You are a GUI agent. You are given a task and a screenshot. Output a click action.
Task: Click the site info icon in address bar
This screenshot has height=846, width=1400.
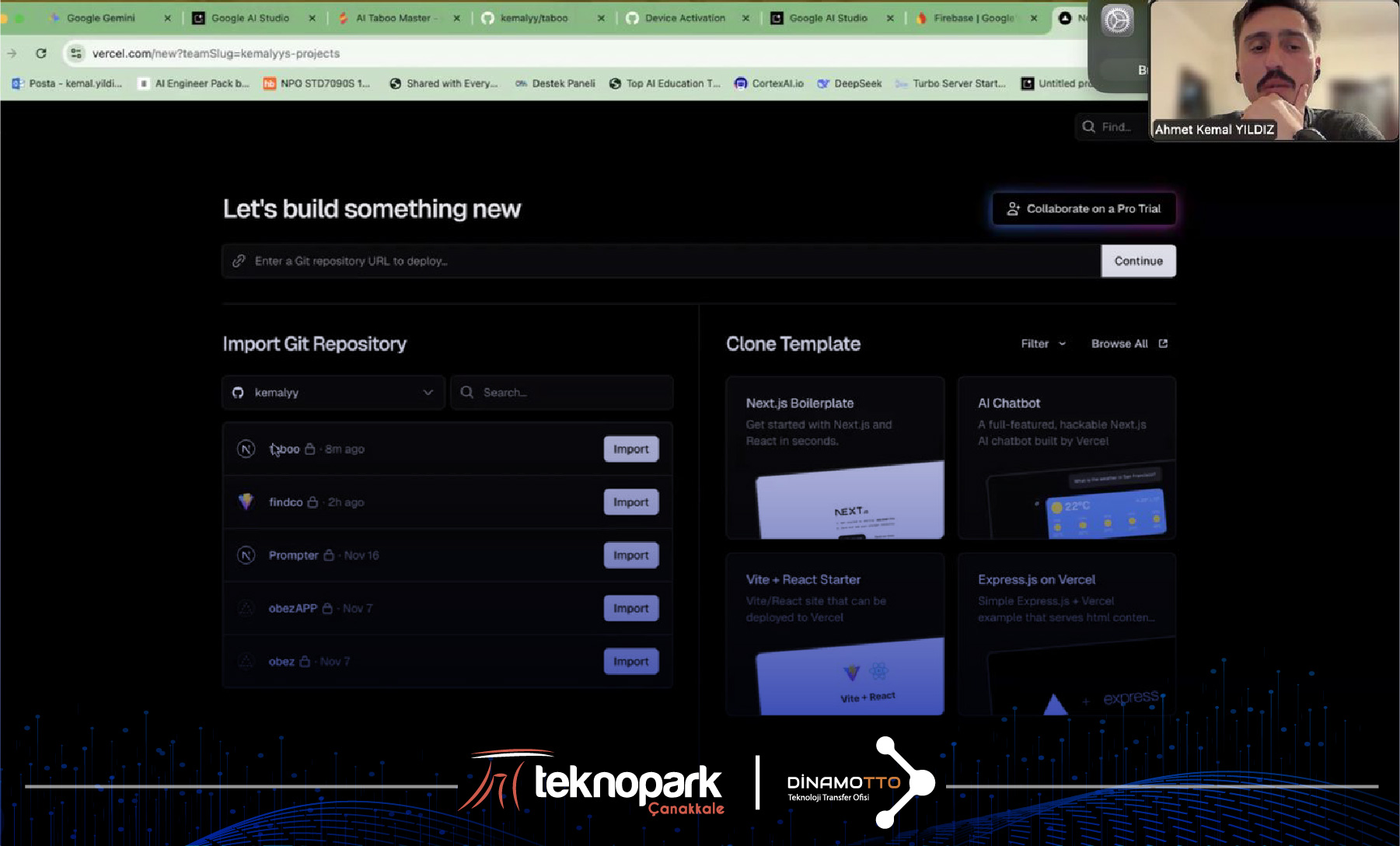tap(75, 54)
